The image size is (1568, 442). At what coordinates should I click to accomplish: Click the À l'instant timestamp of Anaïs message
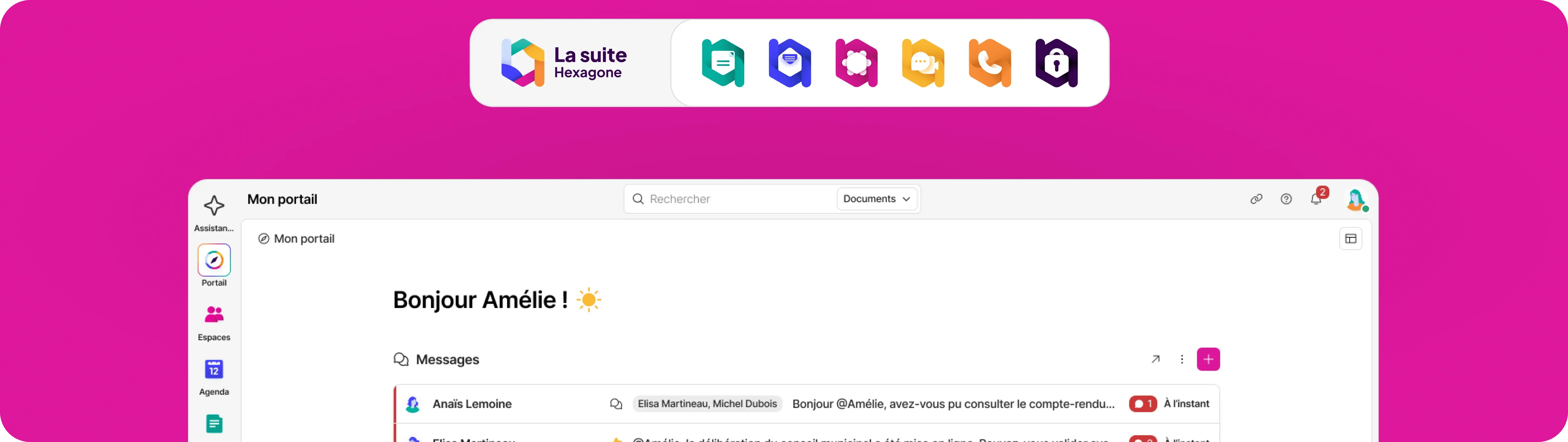click(x=1186, y=404)
